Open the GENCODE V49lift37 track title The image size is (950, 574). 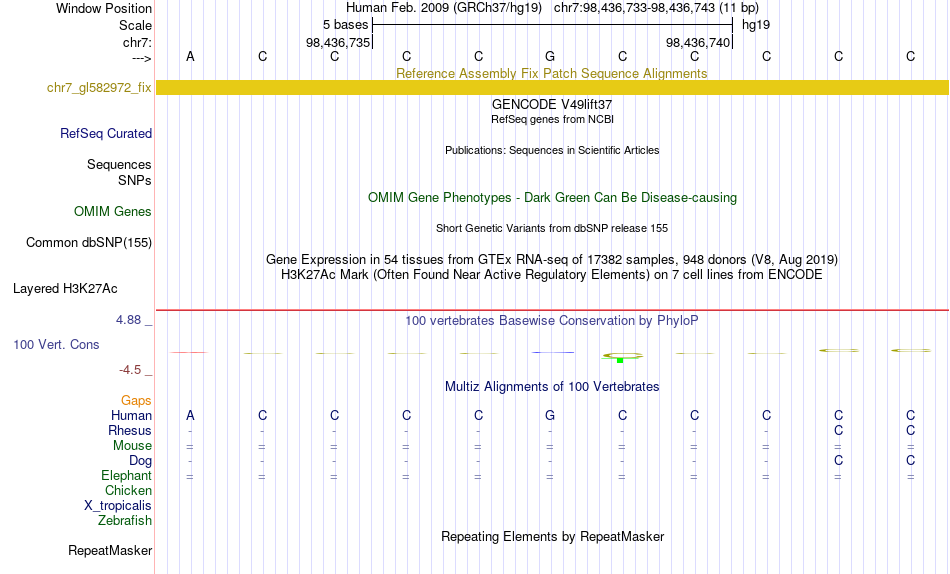552,104
